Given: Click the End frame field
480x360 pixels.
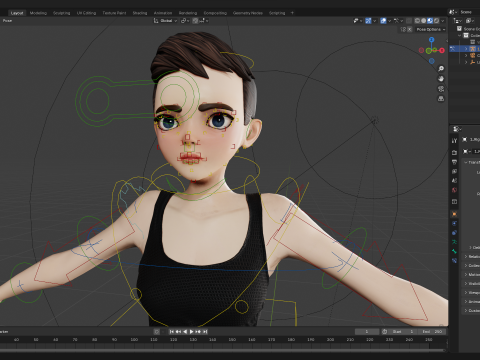Looking at the screenshot, I should (x=431, y=332).
